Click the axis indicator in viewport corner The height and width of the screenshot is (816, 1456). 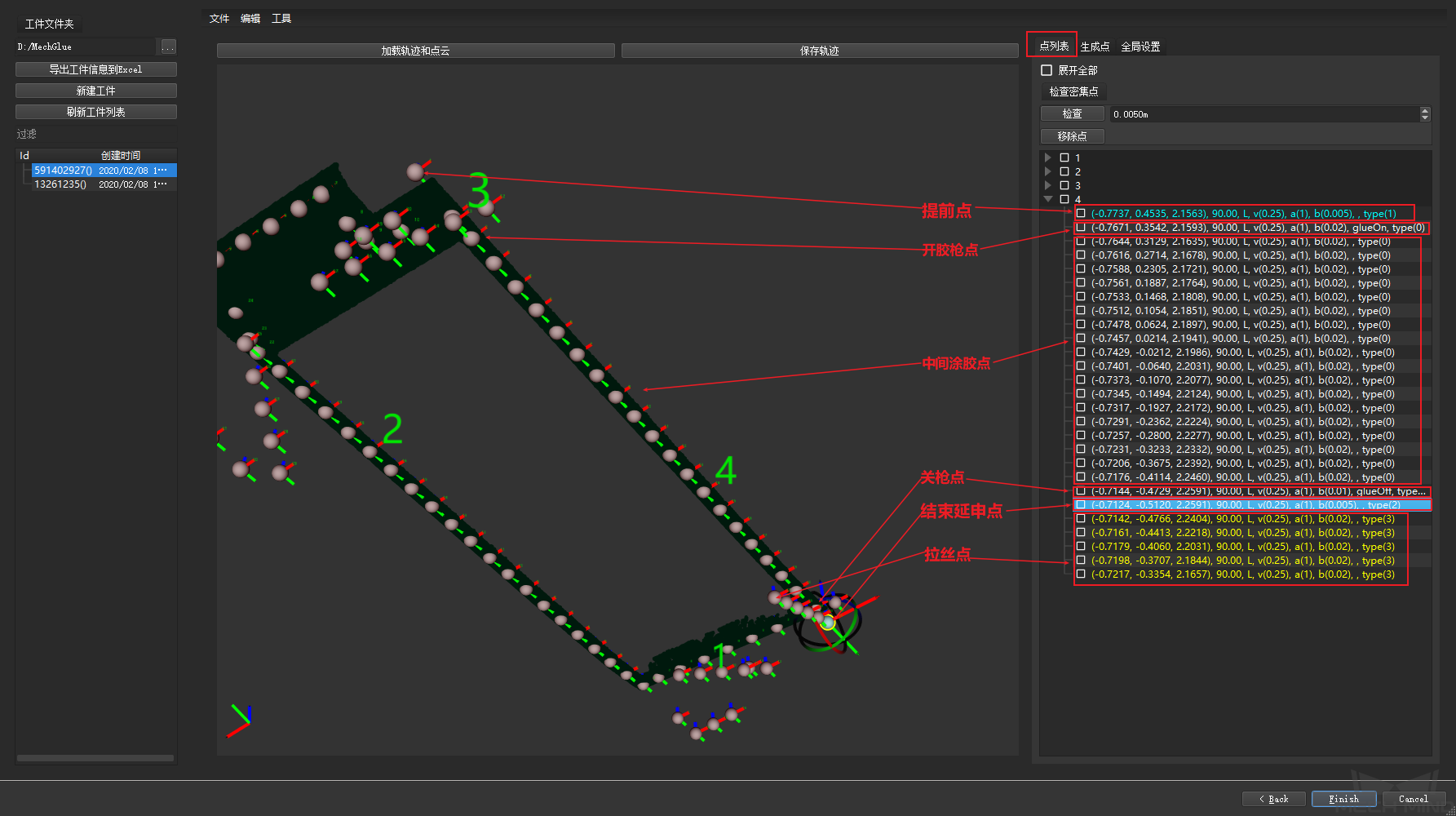click(x=239, y=721)
